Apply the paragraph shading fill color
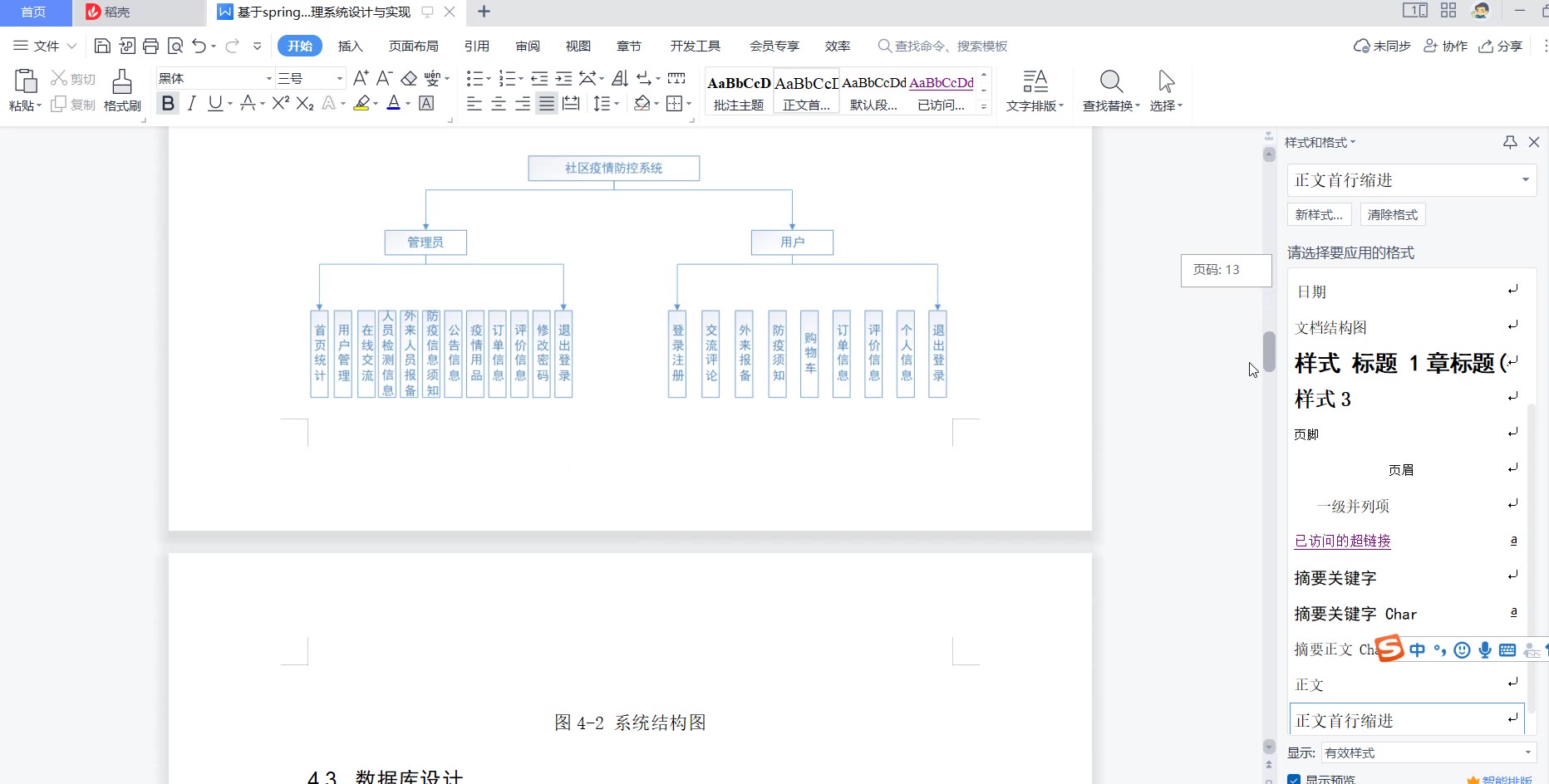 [642, 103]
